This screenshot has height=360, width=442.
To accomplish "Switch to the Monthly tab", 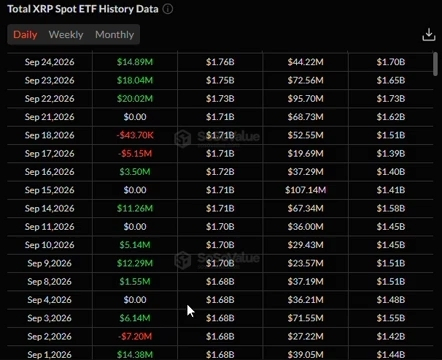I will pyautogui.click(x=115, y=34).
